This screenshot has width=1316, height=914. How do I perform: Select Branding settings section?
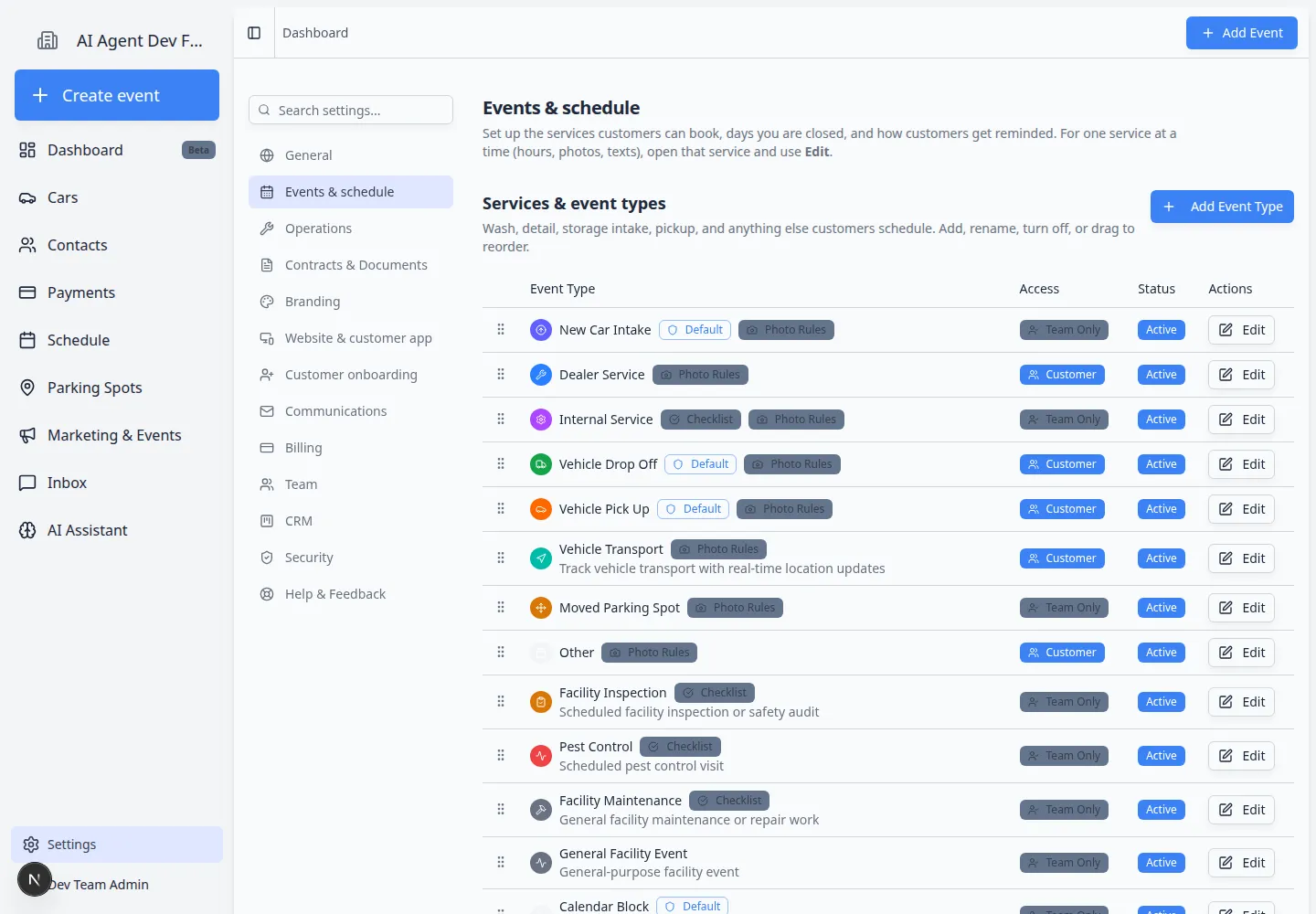coord(351,302)
